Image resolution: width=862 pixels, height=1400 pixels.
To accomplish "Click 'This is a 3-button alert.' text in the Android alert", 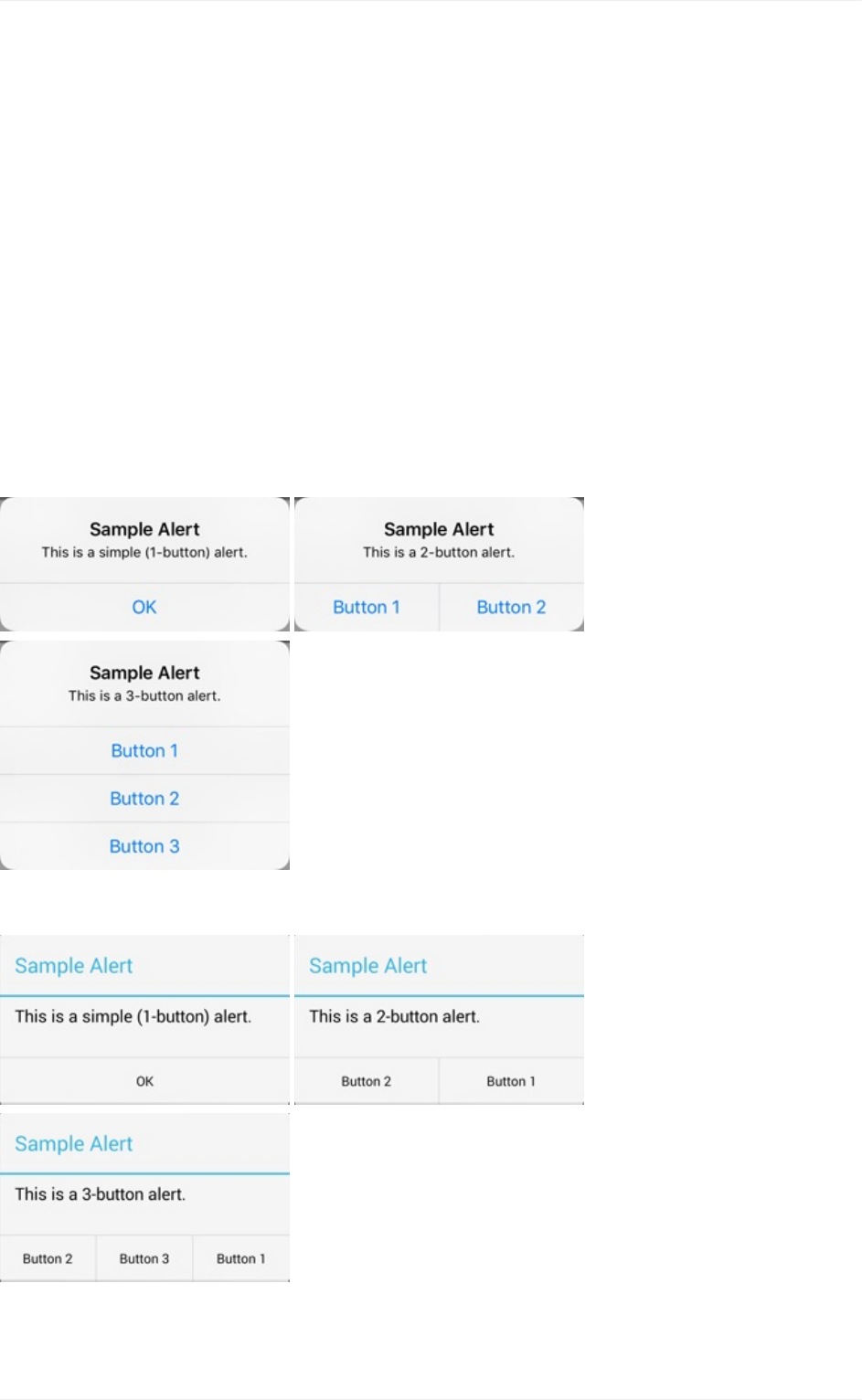I will 101,1194.
